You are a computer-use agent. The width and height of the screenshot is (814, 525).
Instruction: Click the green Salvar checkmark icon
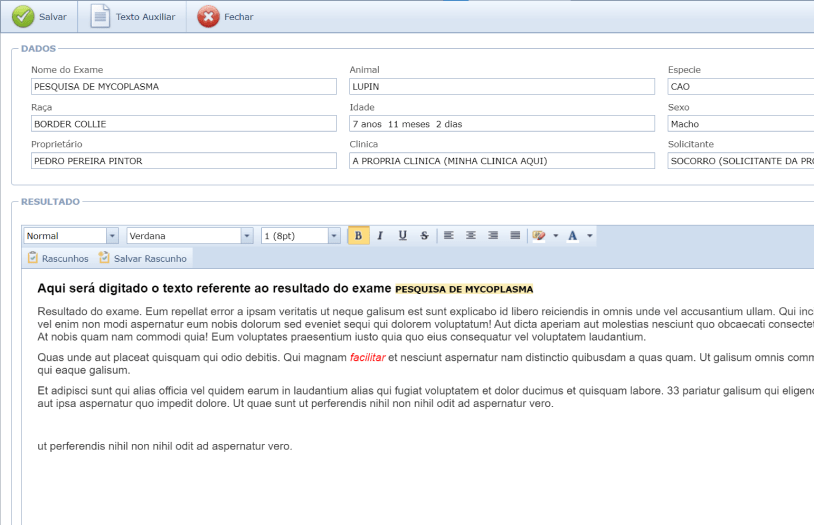tap(23, 17)
